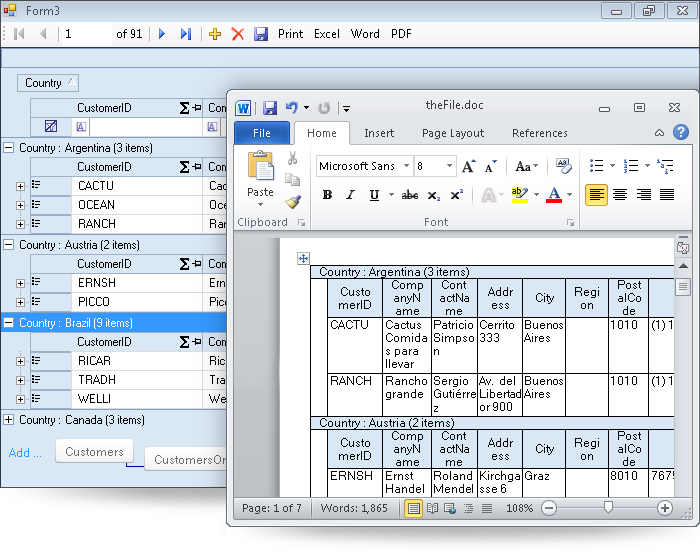Viewport: 700px width, 555px height.
Task: Move to next record in Form3
Action: (162, 34)
